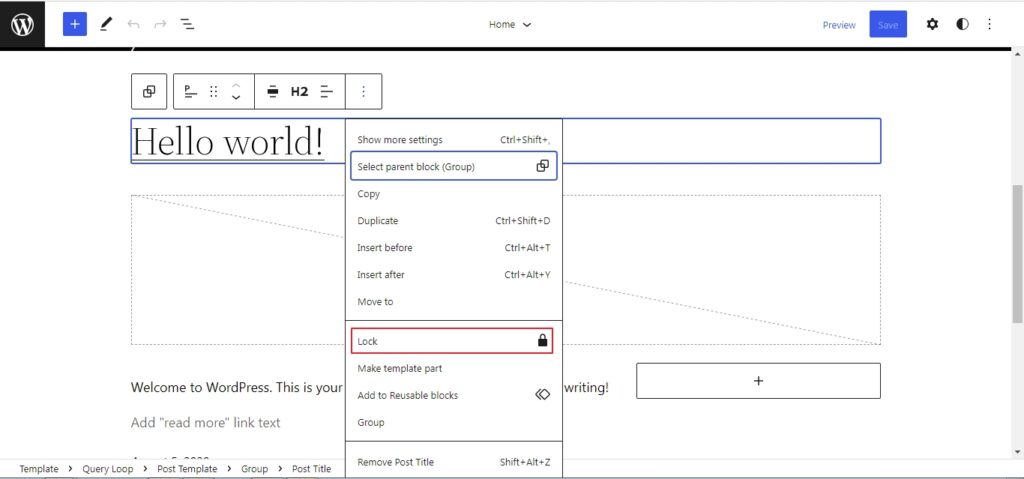The height and width of the screenshot is (479, 1024).
Task: Open the block inserter plus button
Action: 74,24
